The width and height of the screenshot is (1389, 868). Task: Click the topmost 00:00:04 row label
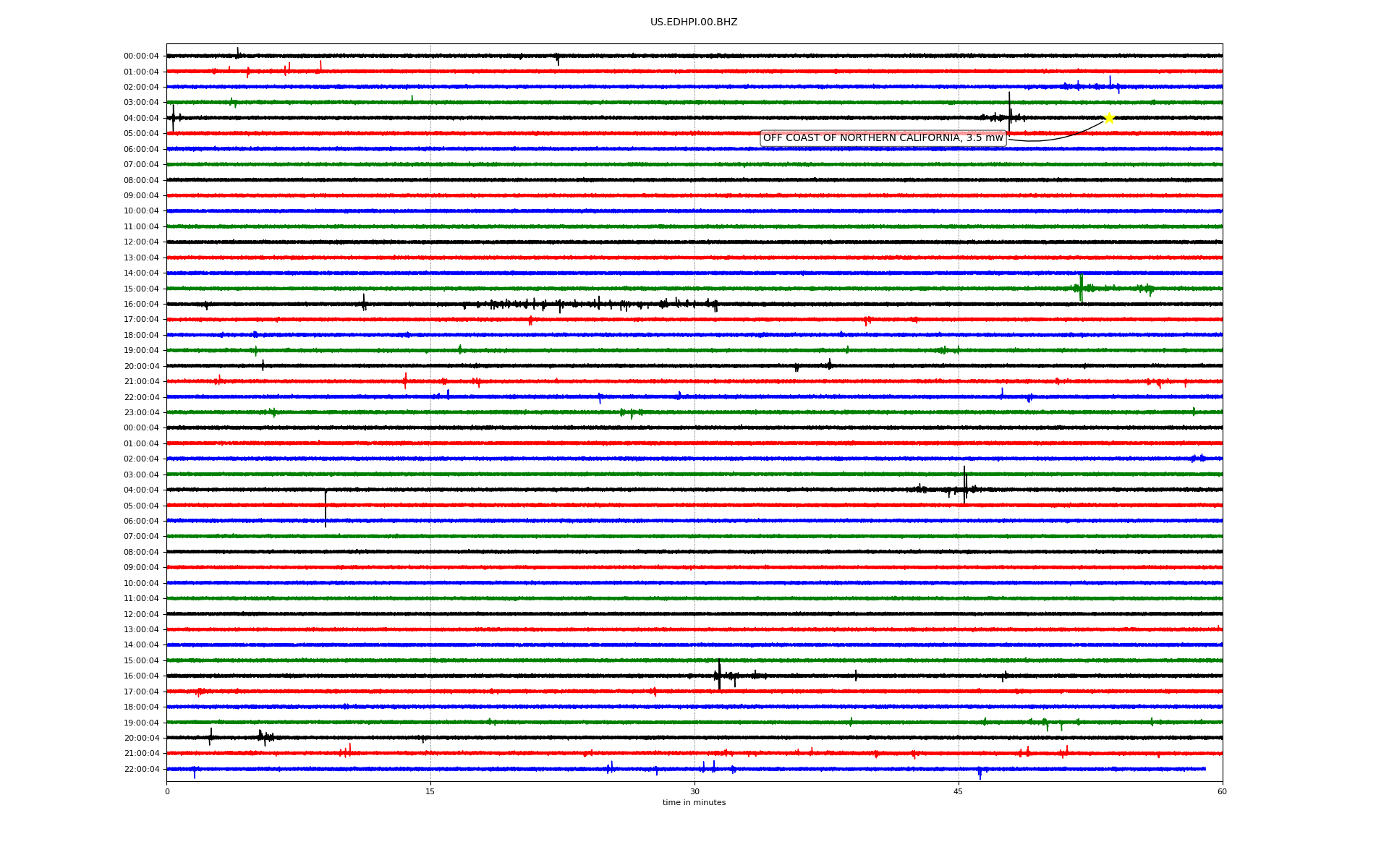141,56
